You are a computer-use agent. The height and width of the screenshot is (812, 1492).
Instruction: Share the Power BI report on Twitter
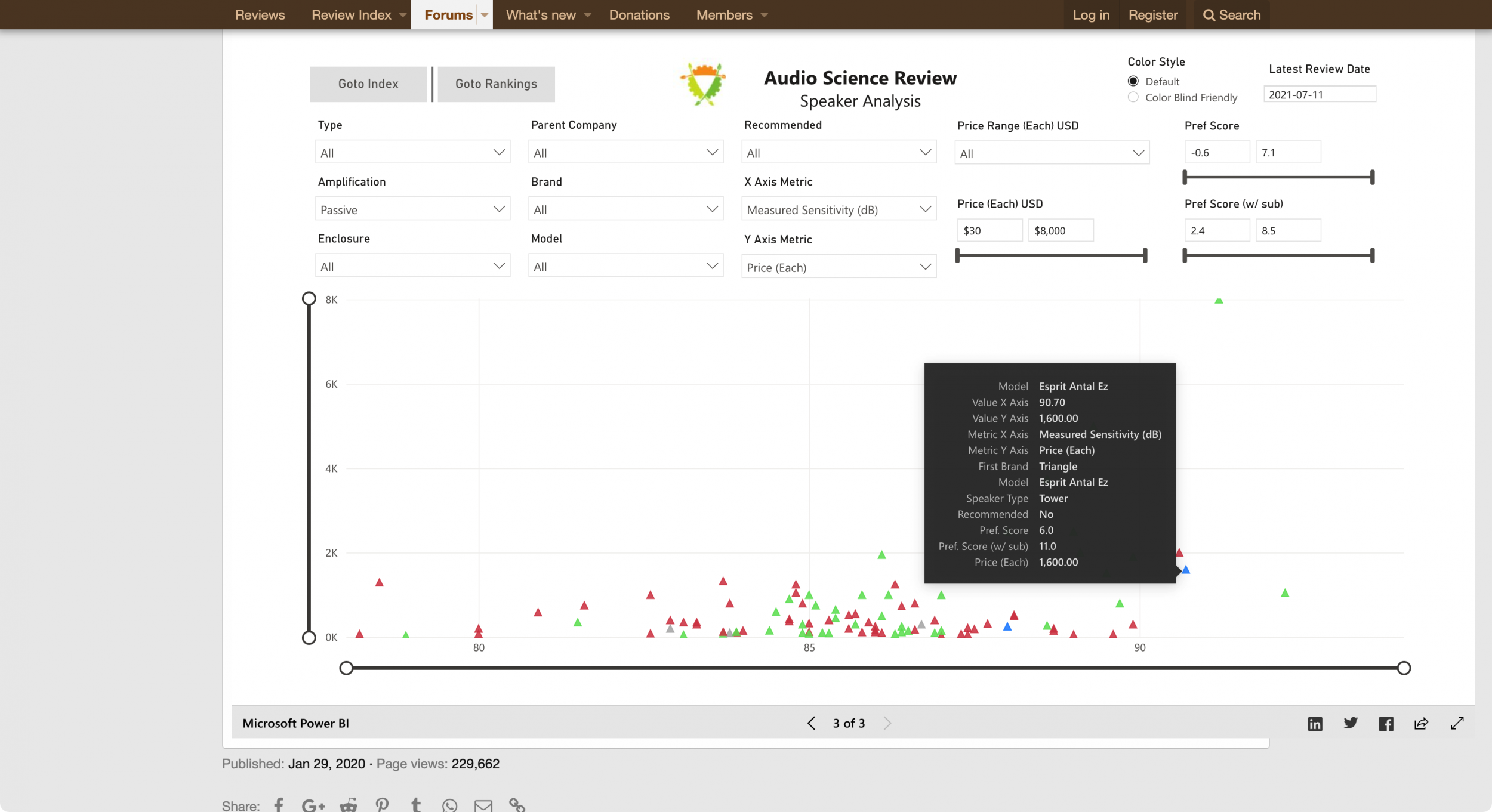click(x=1350, y=723)
